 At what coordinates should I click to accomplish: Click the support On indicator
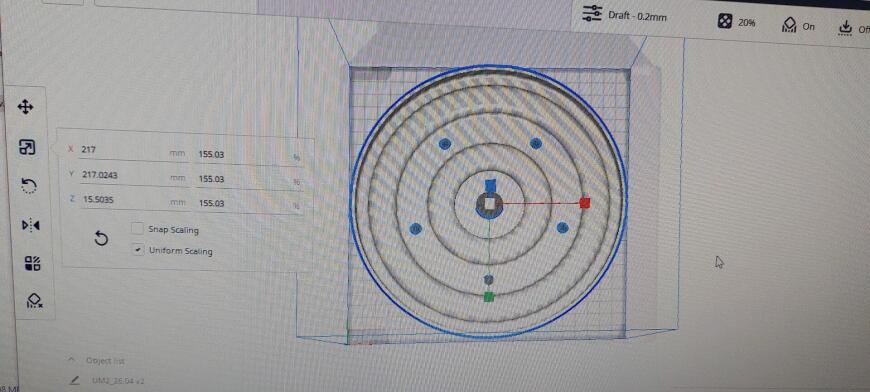pyautogui.click(x=798, y=25)
